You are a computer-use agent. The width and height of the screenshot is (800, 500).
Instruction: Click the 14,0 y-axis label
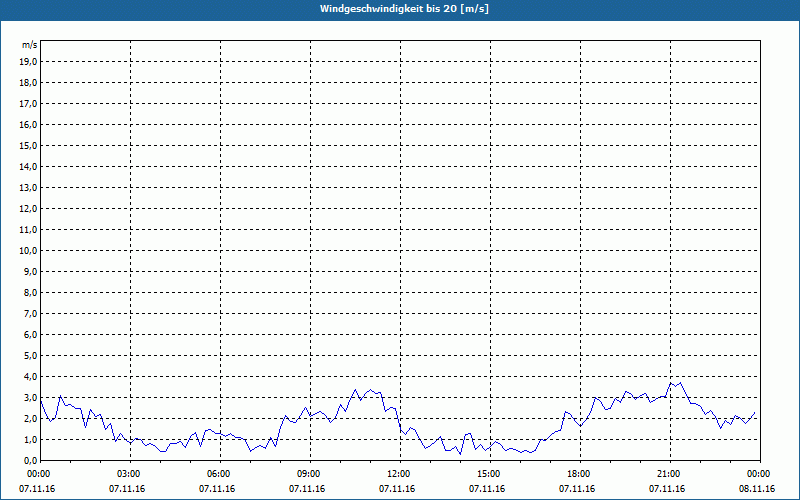[x=28, y=166]
